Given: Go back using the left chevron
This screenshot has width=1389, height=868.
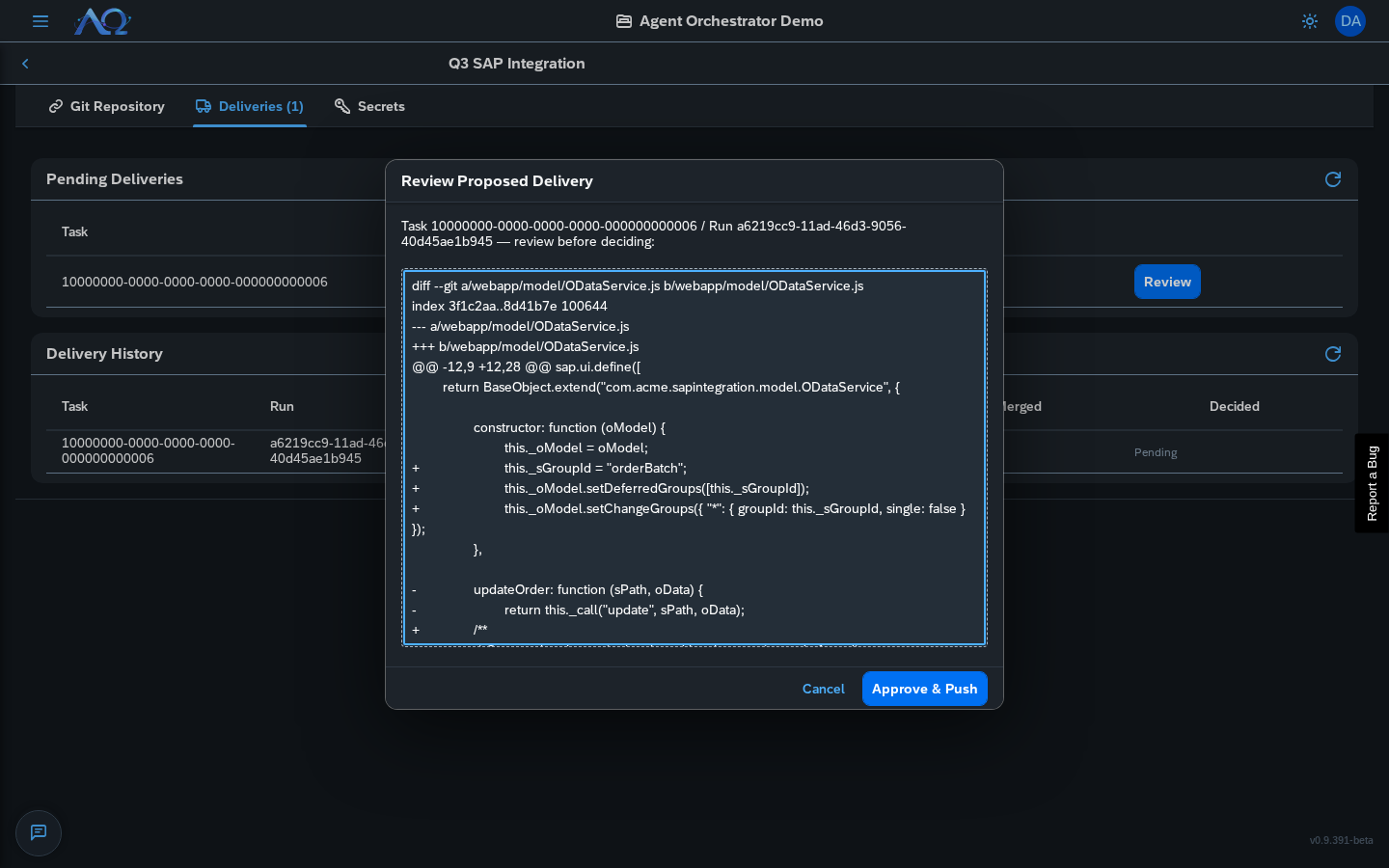Looking at the screenshot, I should pos(25,64).
